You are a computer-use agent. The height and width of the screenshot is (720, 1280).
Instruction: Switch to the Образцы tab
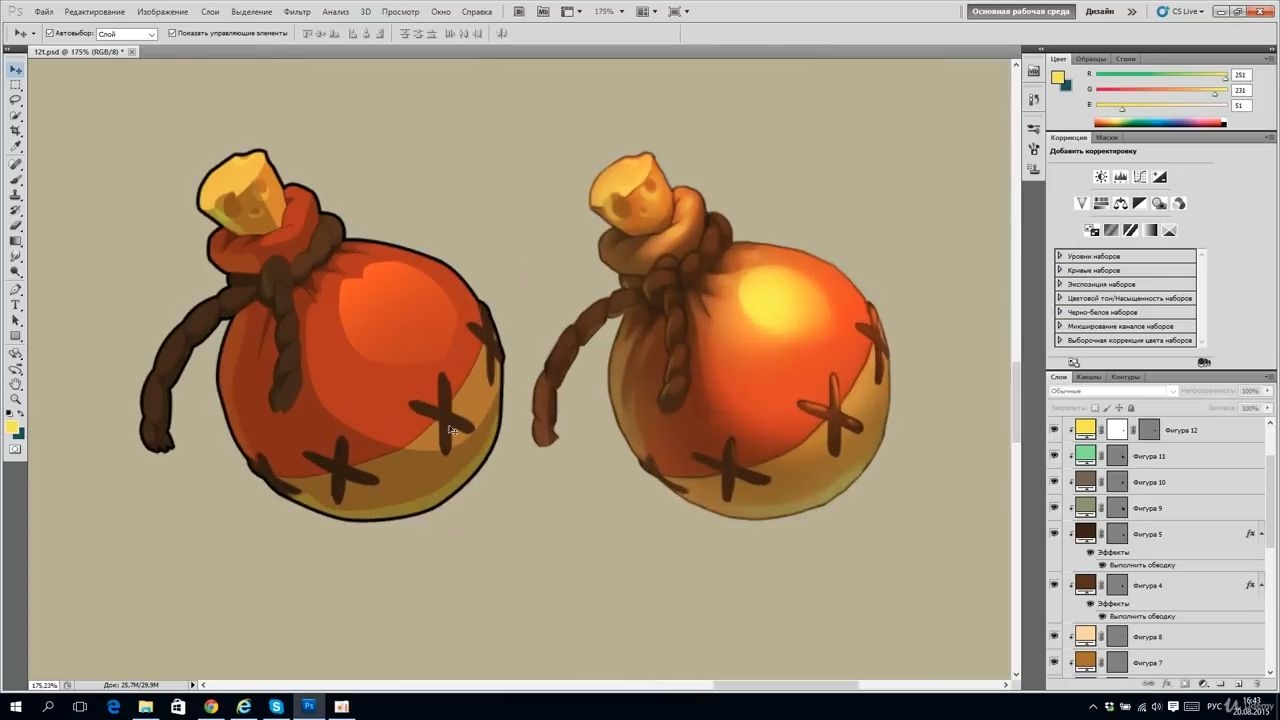pyautogui.click(x=1091, y=59)
